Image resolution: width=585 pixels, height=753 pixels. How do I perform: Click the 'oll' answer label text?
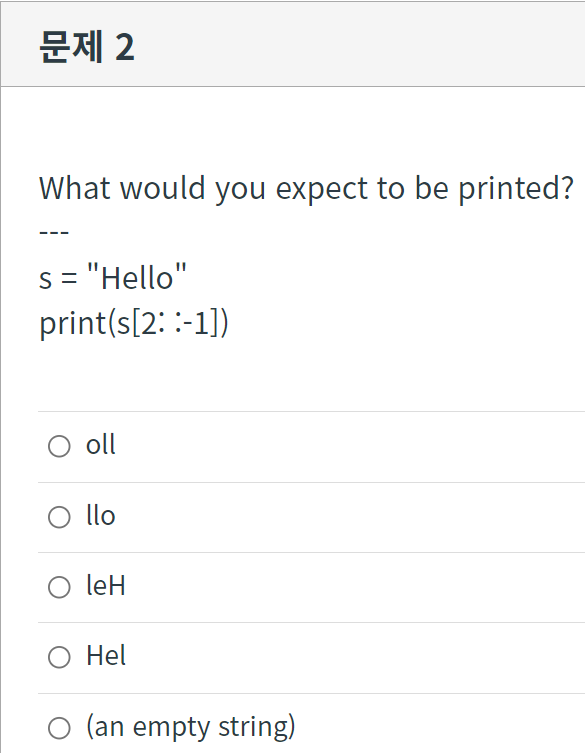coord(100,445)
